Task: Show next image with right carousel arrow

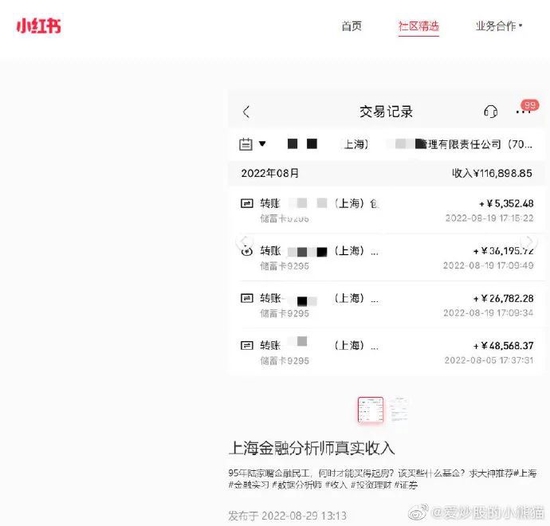Action: [x=529, y=242]
